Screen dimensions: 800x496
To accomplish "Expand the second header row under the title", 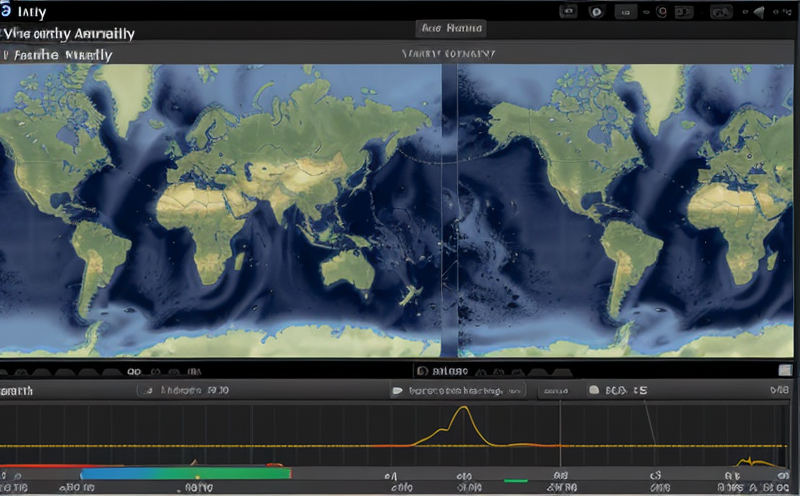I will (x=58, y=55).
